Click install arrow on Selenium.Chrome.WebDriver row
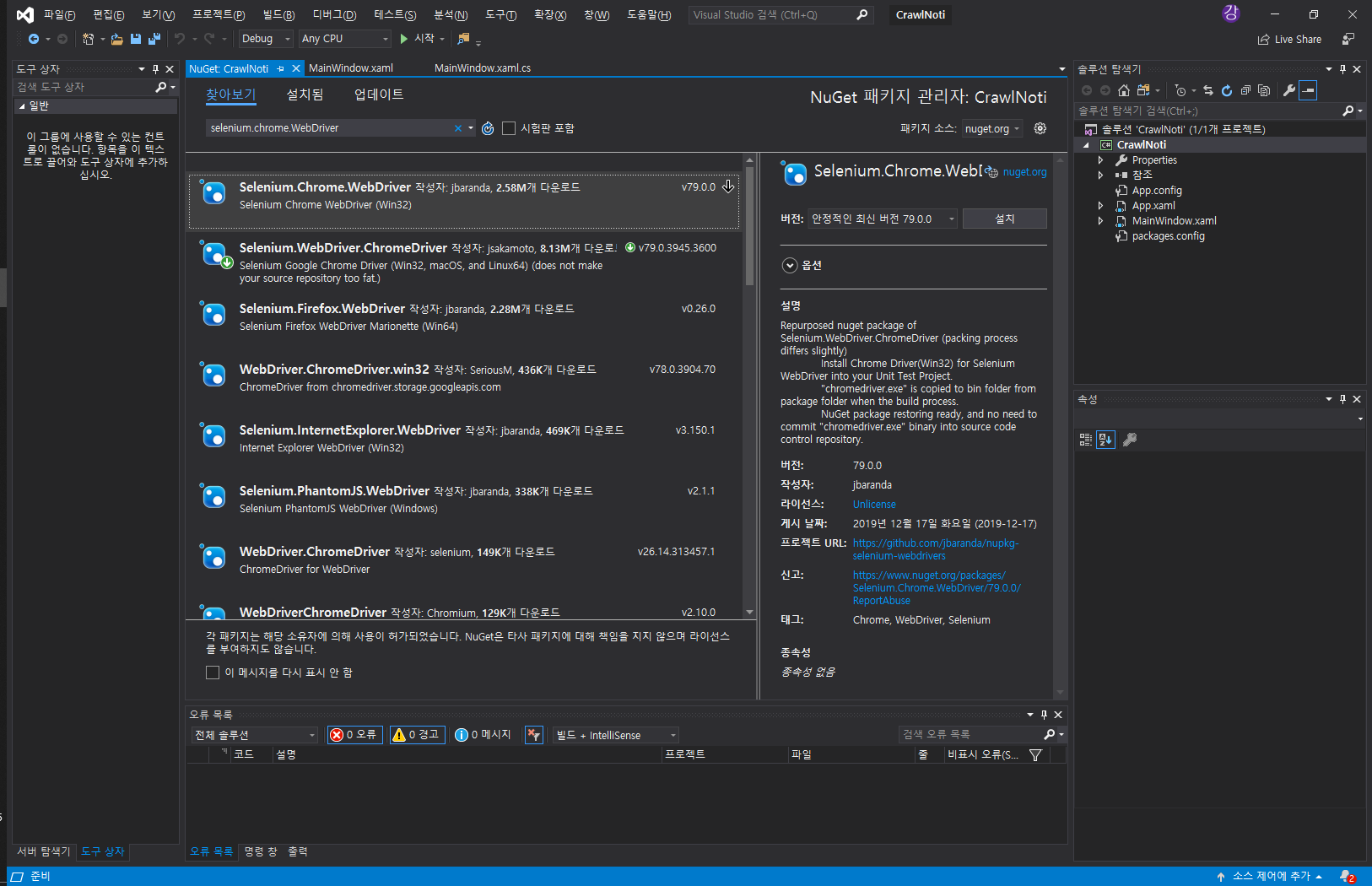 (x=728, y=186)
